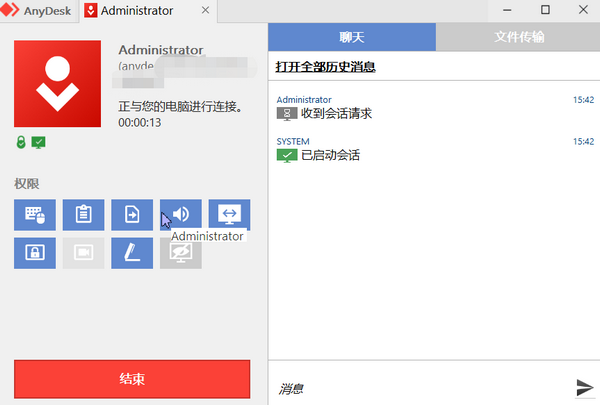Close the AnyDesk window

[583, 10]
